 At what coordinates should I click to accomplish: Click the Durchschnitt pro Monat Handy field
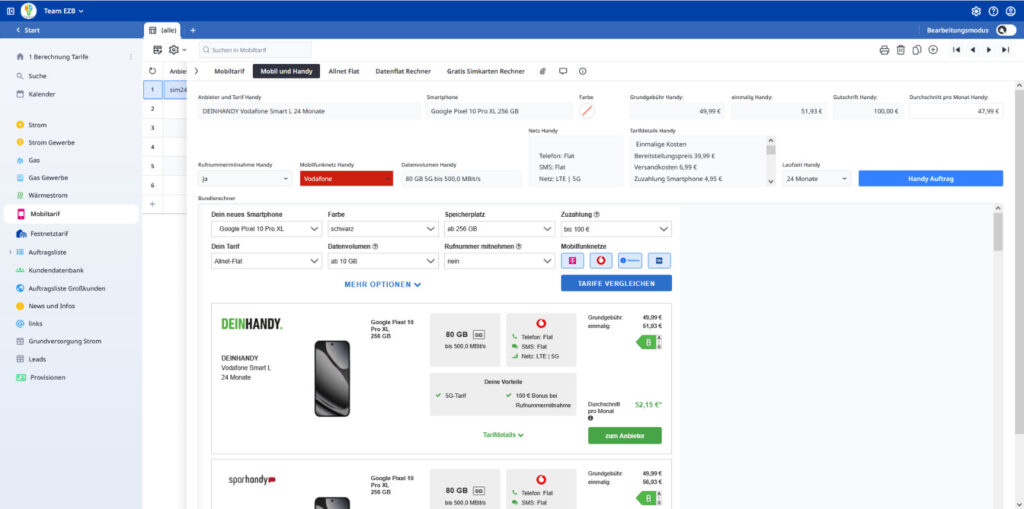(955, 111)
